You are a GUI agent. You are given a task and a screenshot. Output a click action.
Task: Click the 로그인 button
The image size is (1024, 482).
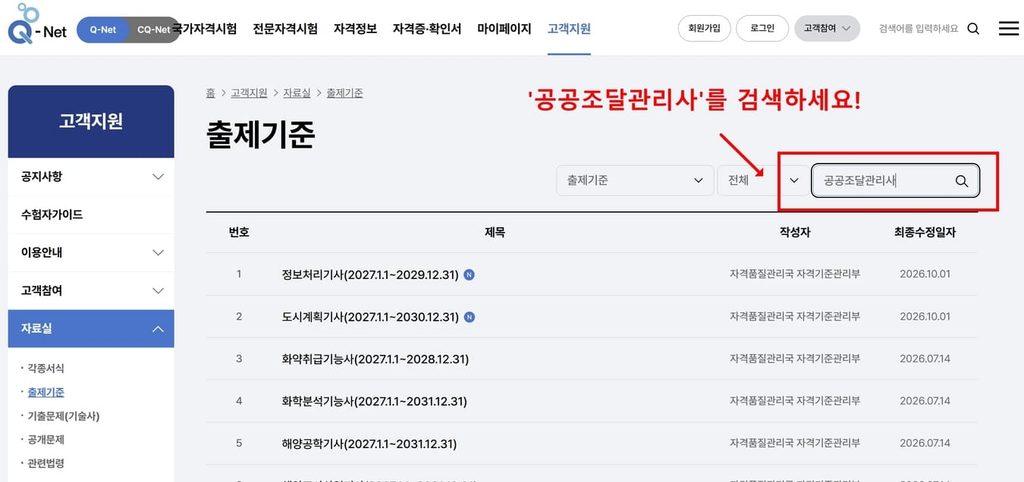coord(762,29)
